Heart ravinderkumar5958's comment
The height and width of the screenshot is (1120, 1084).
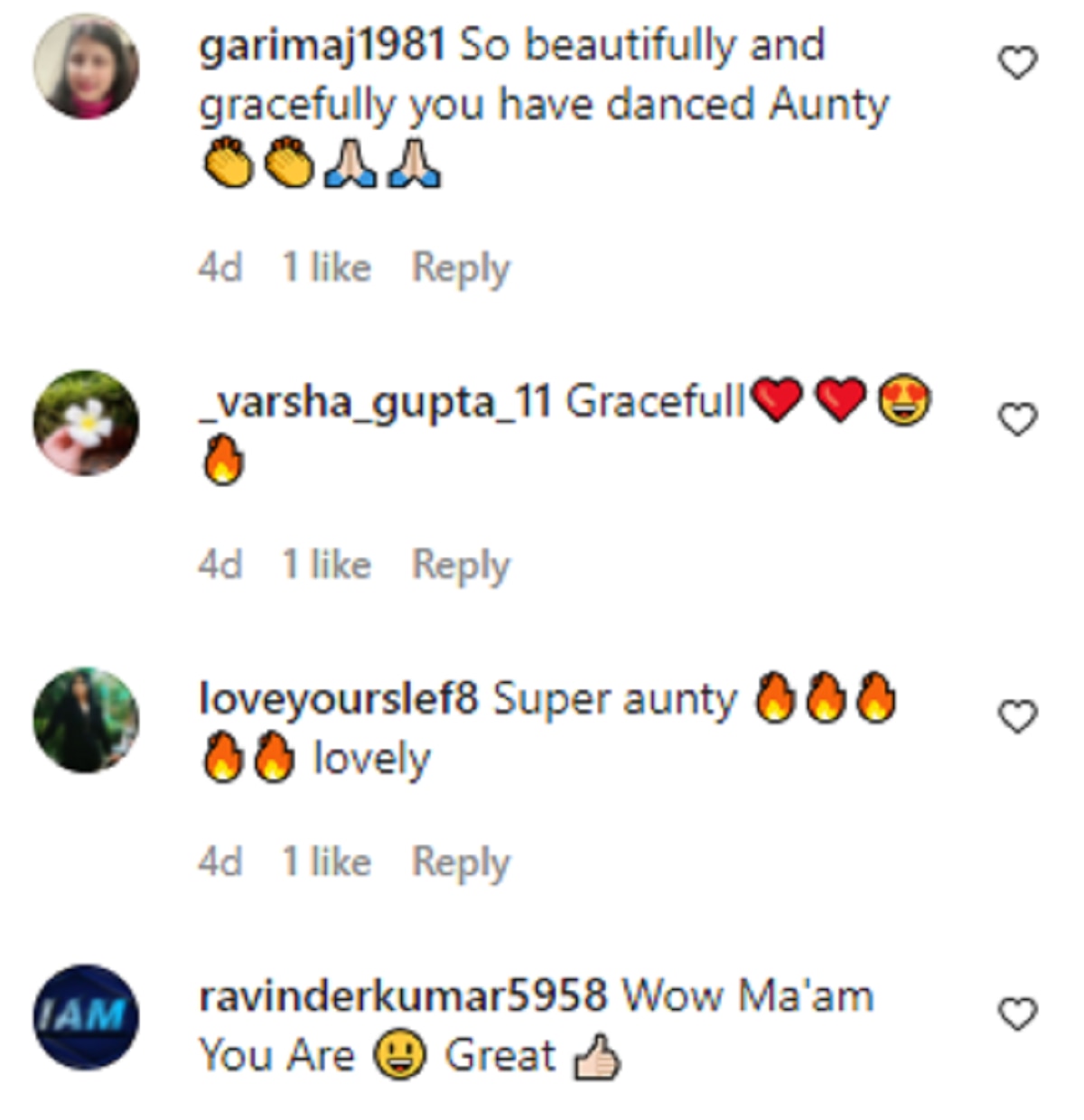1017,1014
